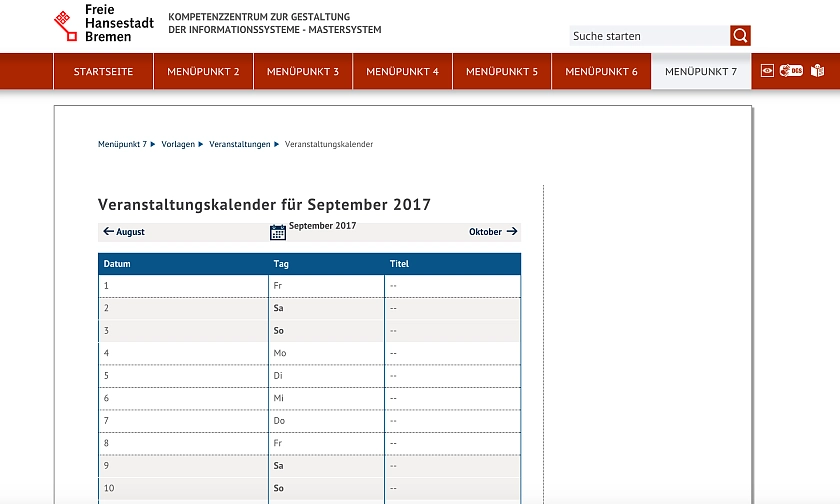Screen dimensions: 840x504
Task: Click date cell '8' in calendar table
Action: tap(183, 443)
